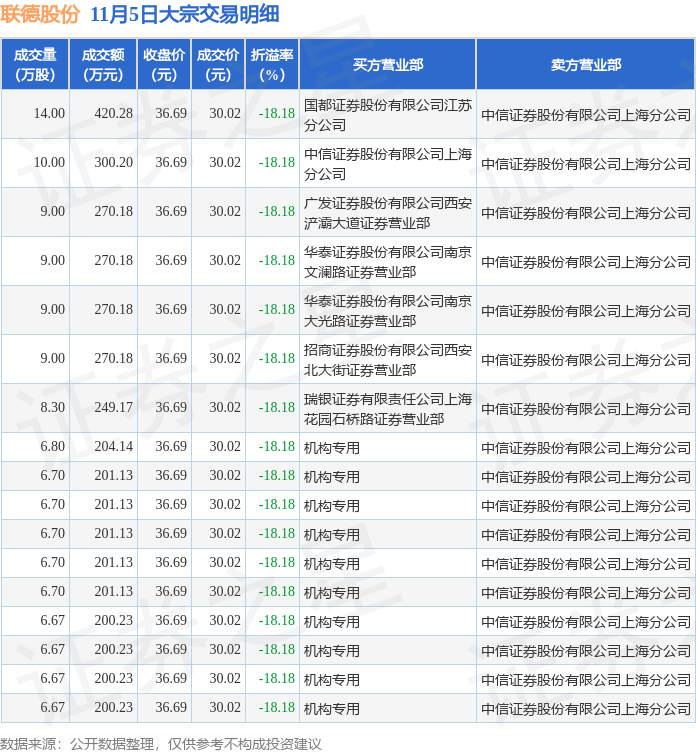Screen dimensions: 696x753
Task: Sort by 折溢率(%) column header
Action: (x=272, y=64)
